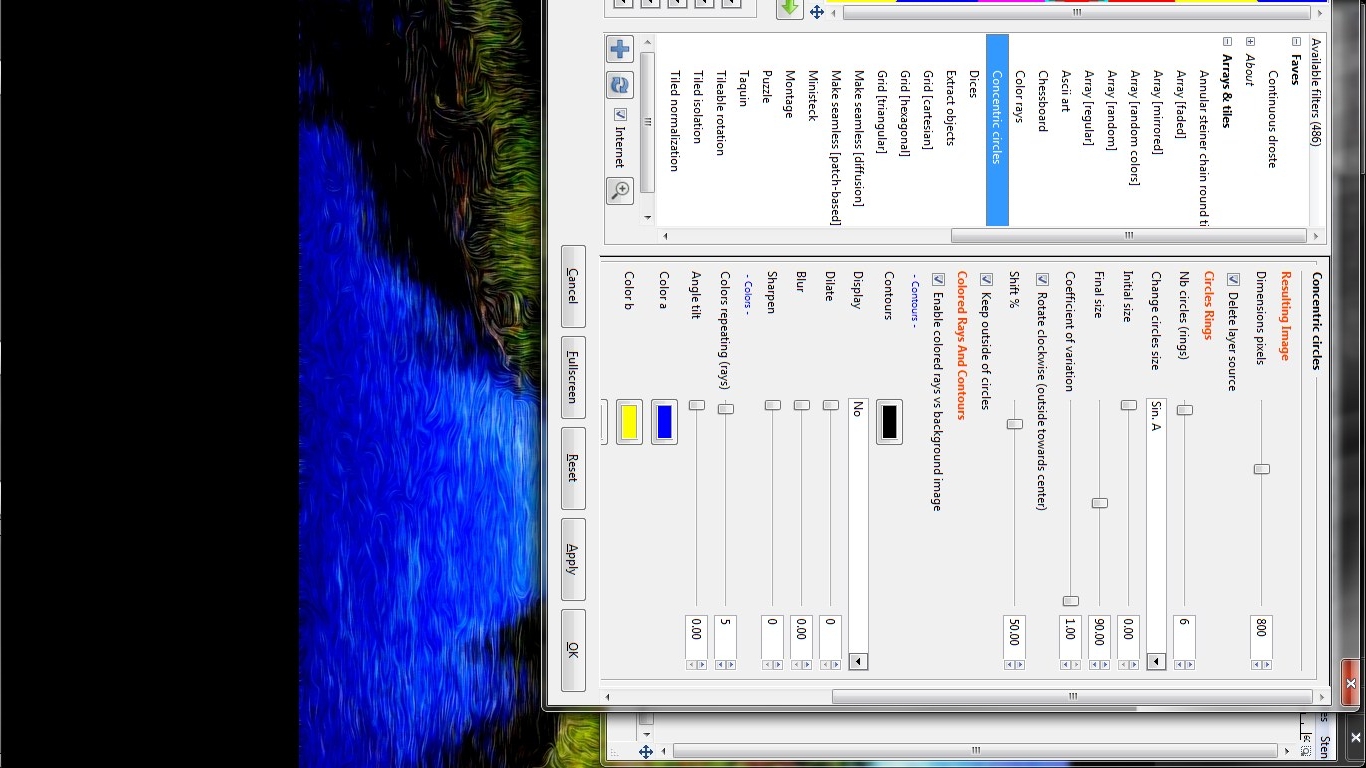Select the Tiled normalization filter
1366x768 pixels.
(x=675, y=120)
